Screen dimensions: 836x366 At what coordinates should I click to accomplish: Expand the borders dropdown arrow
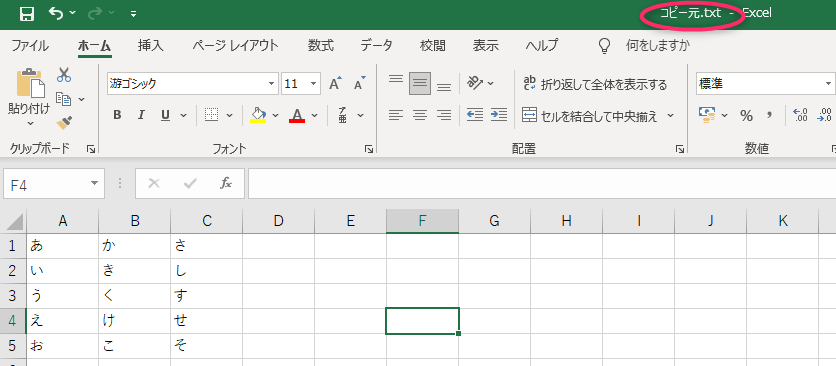point(230,115)
